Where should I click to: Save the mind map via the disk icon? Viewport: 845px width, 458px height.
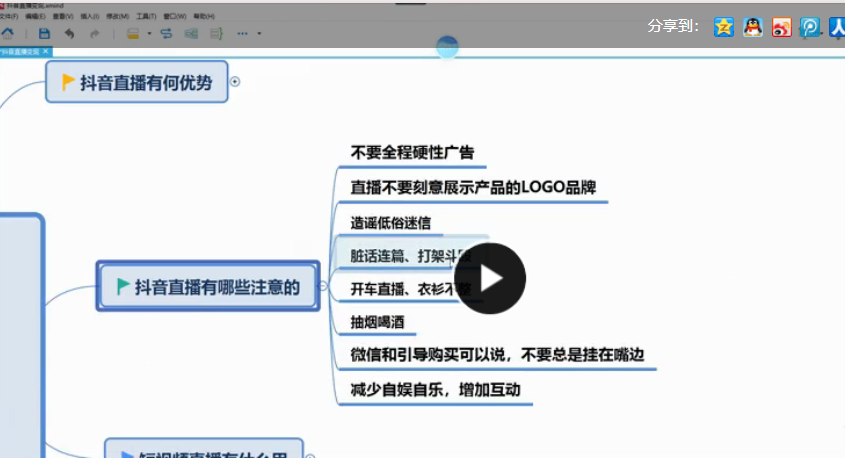tap(44, 33)
